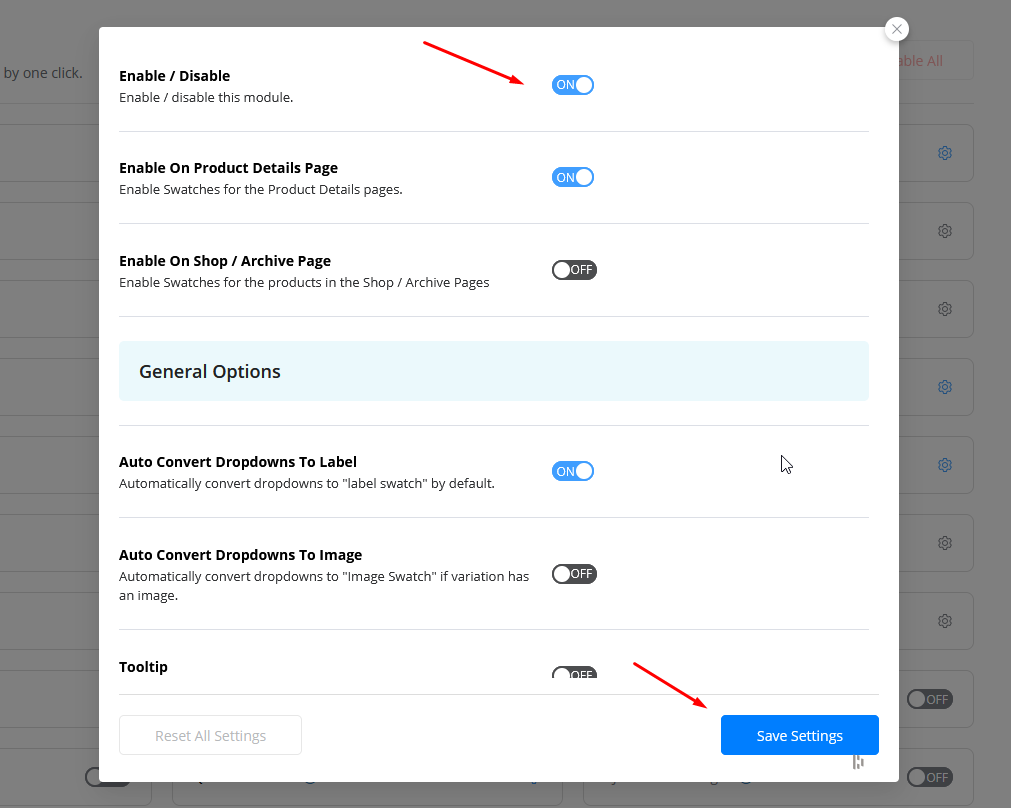Viewport: 1011px width, 808px height.
Task: Click the bottommost gear icon in the module list
Action: (x=944, y=621)
